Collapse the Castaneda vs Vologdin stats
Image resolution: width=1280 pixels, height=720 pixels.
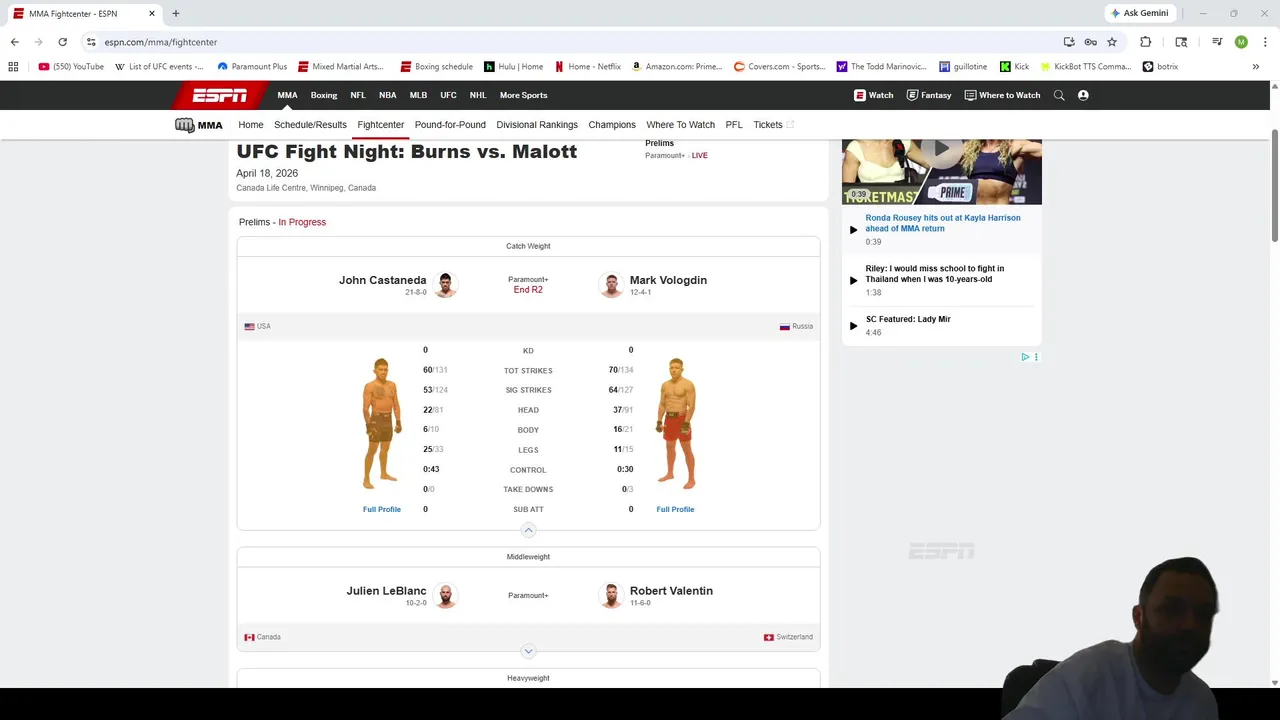tap(528, 530)
